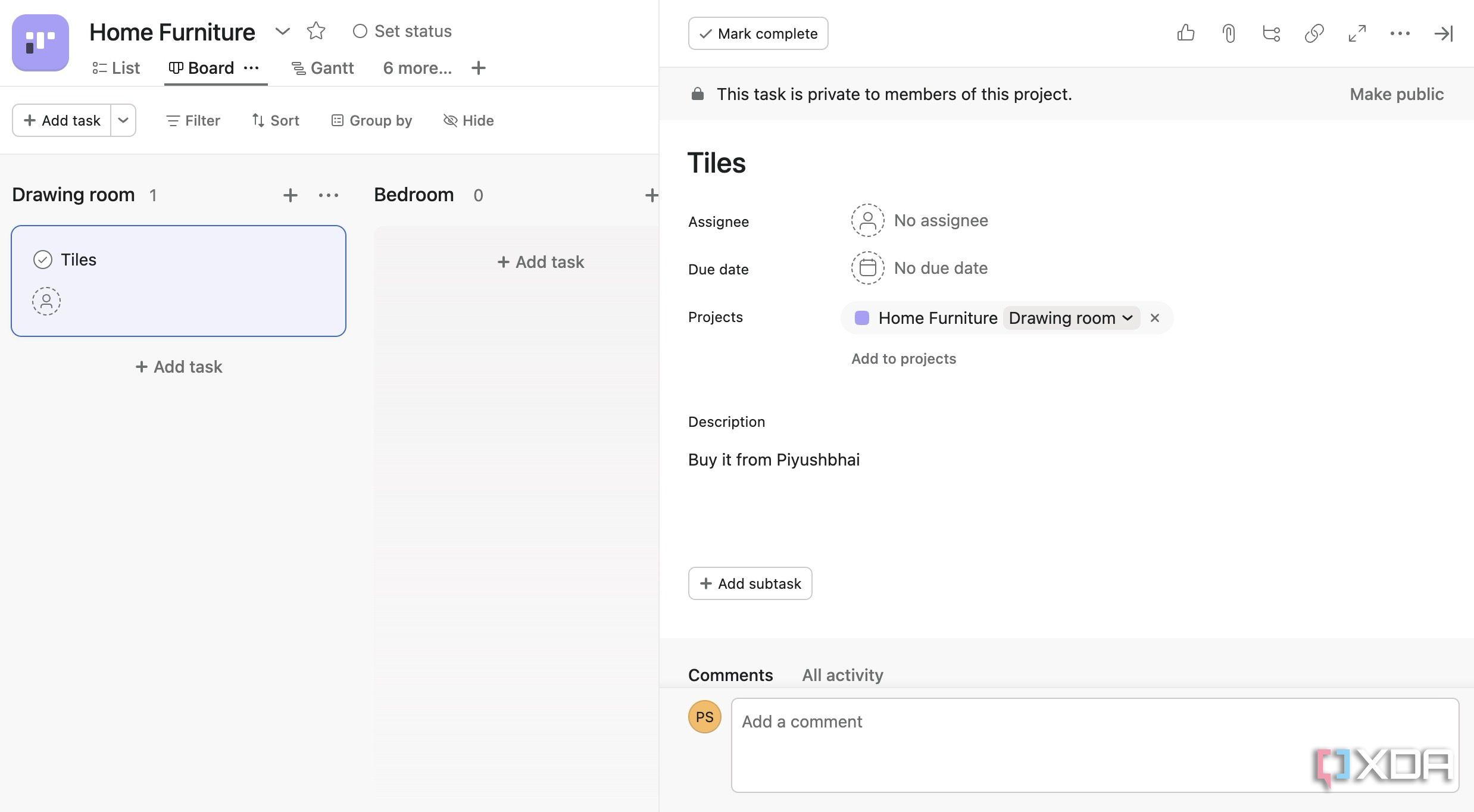The width and height of the screenshot is (1474, 812).
Task: Open the Home Furniture project dropdown arrow
Action: pos(282,31)
